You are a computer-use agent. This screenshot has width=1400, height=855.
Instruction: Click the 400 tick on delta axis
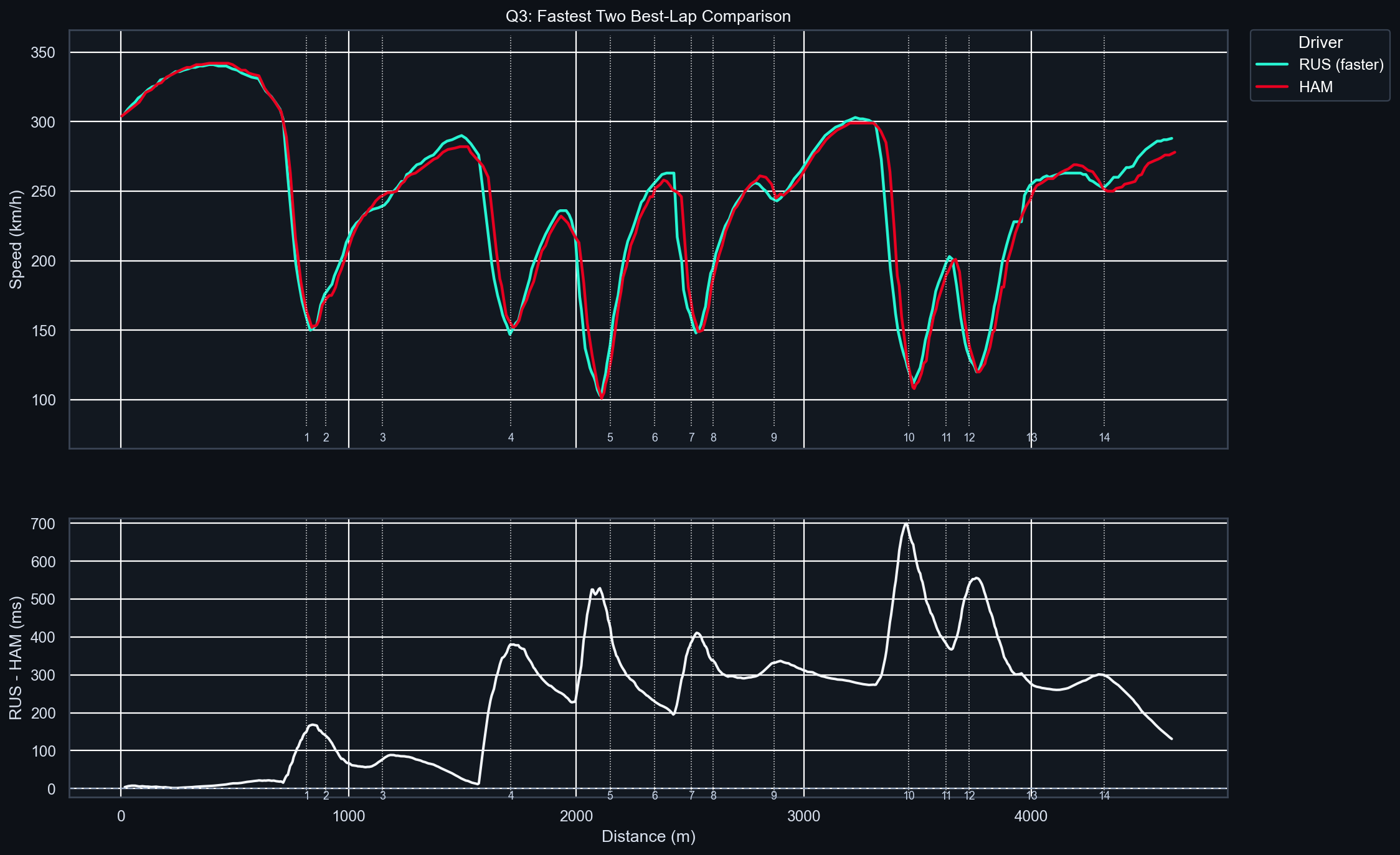(x=43, y=638)
